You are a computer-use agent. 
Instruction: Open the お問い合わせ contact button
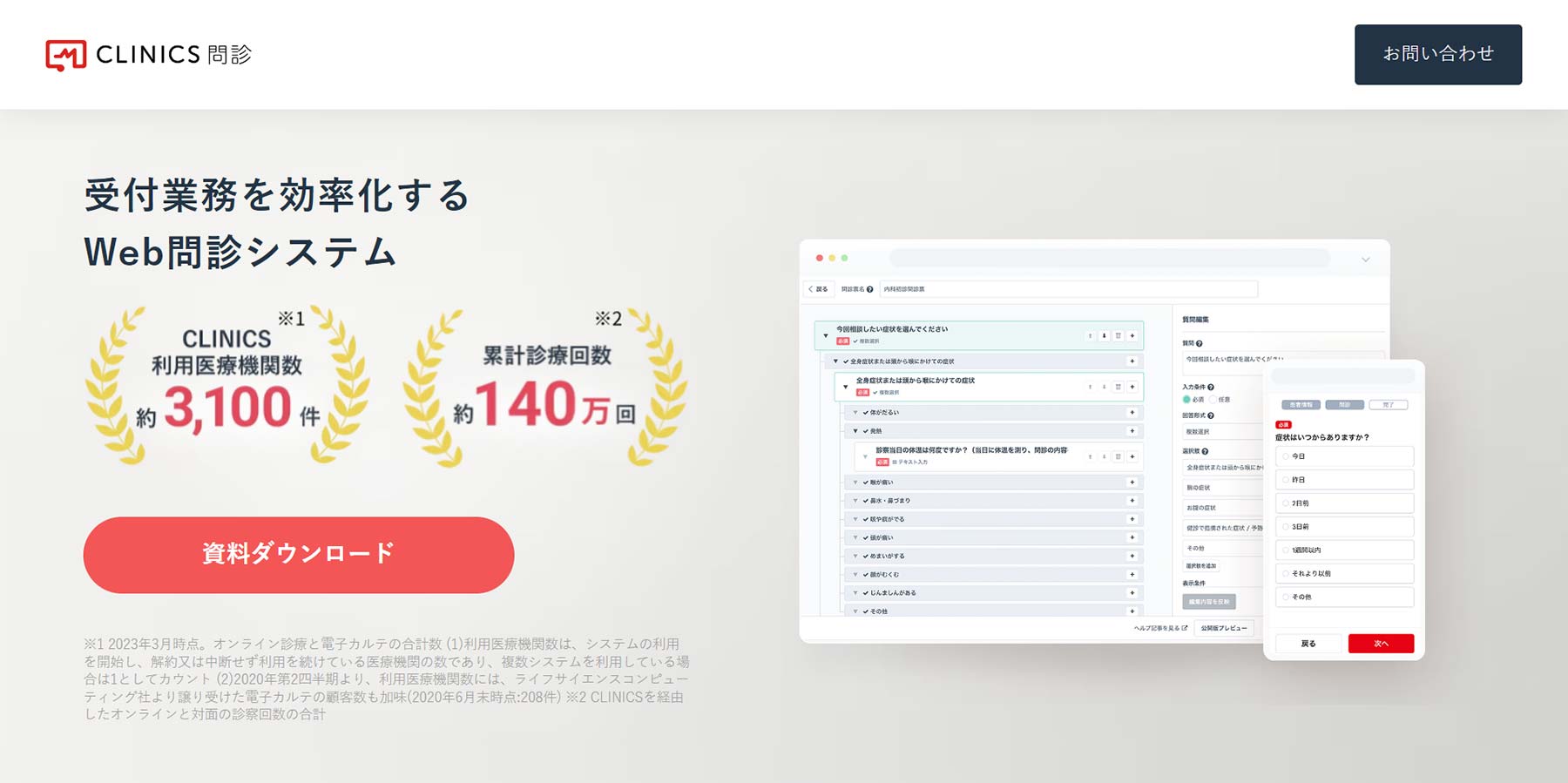[1438, 54]
